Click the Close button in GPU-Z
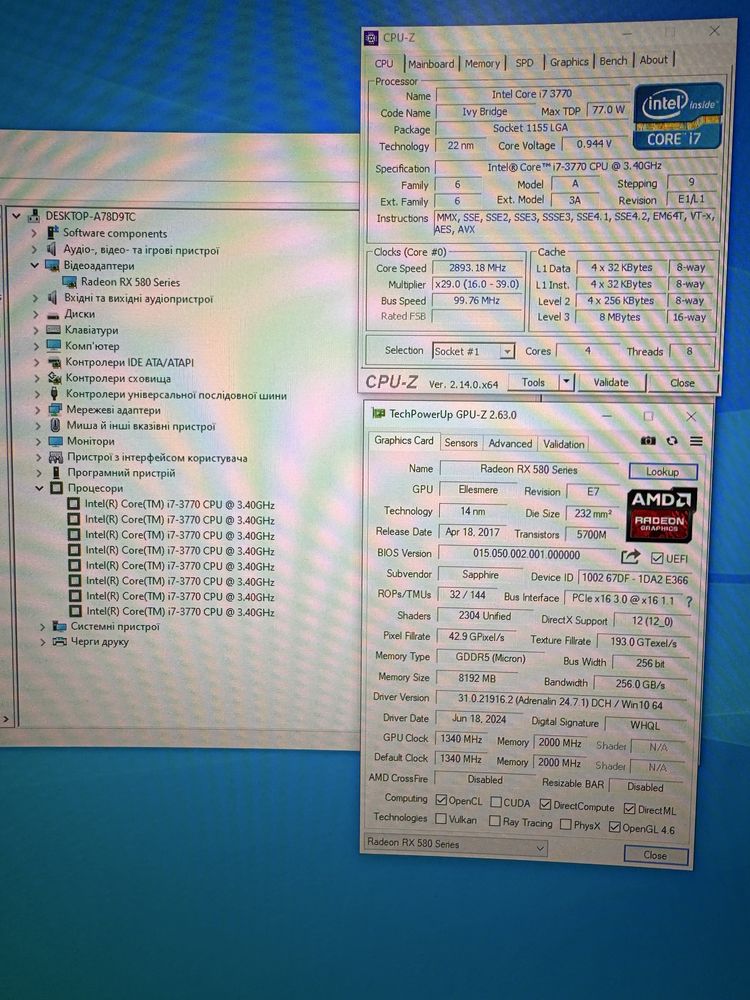The width and height of the screenshot is (750, 1000). click(656, 855)
